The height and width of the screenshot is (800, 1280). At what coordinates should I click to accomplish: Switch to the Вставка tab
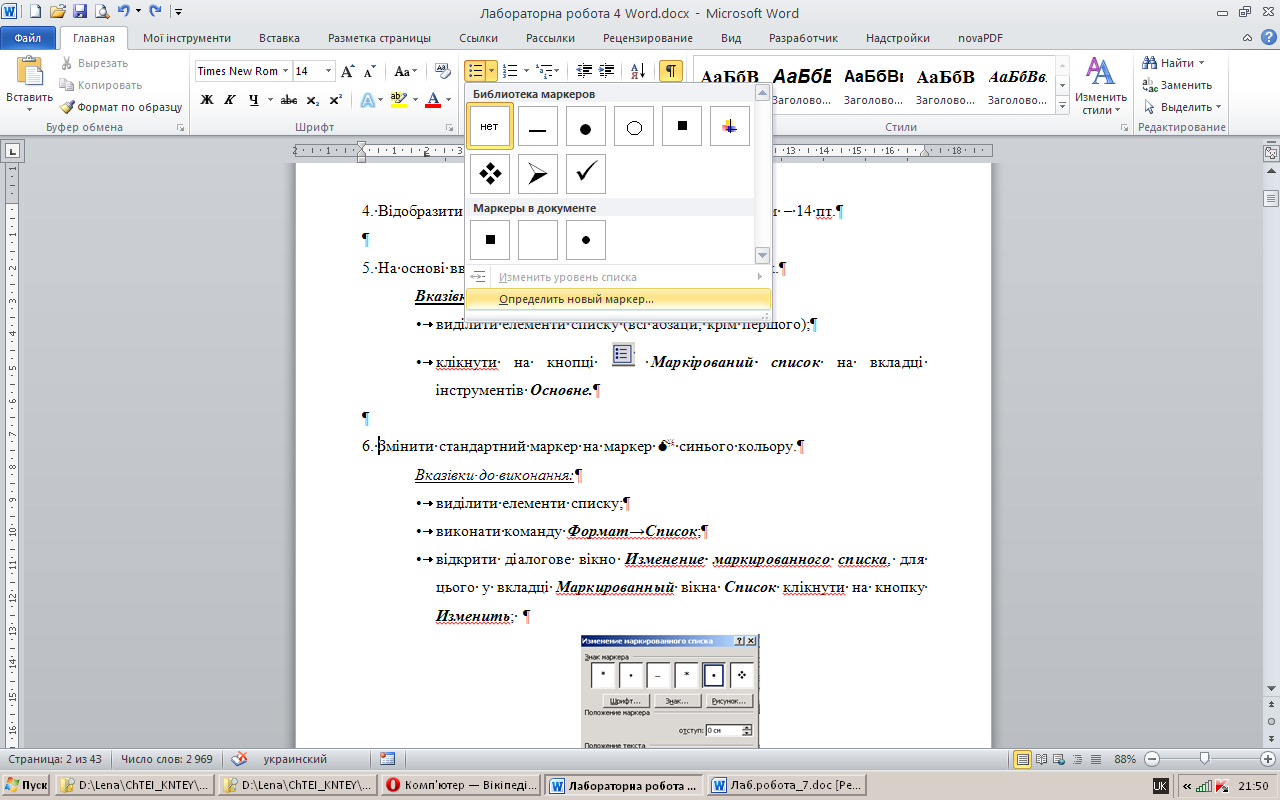coord(279,38)
